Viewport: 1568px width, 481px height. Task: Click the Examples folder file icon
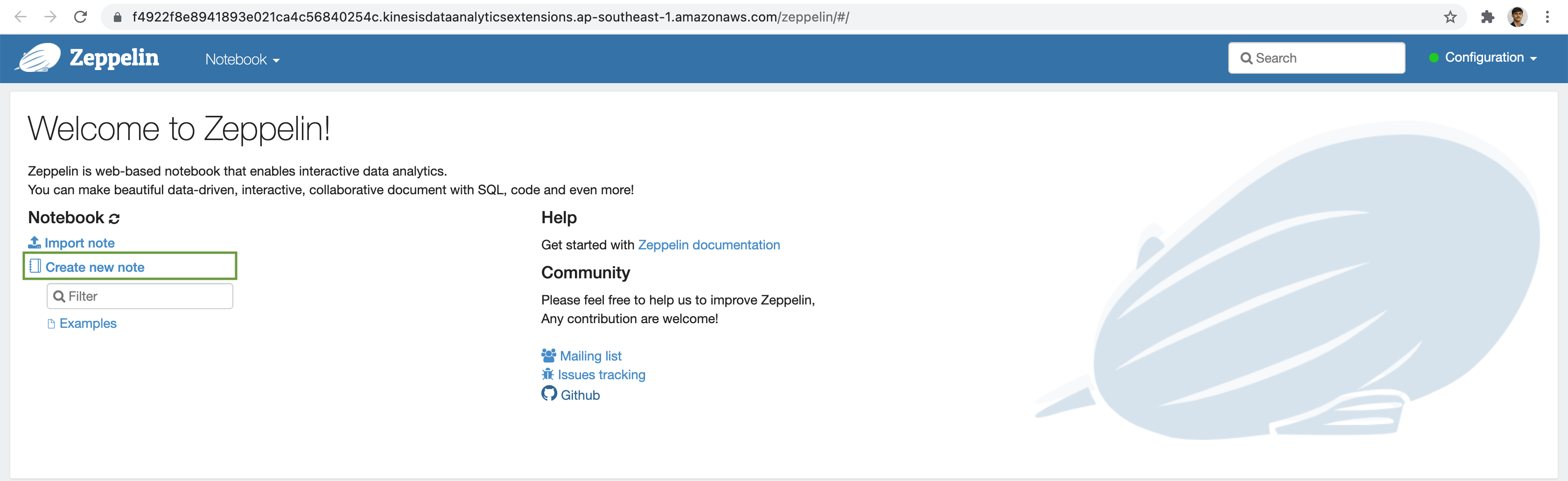click(x=51, y=324)
